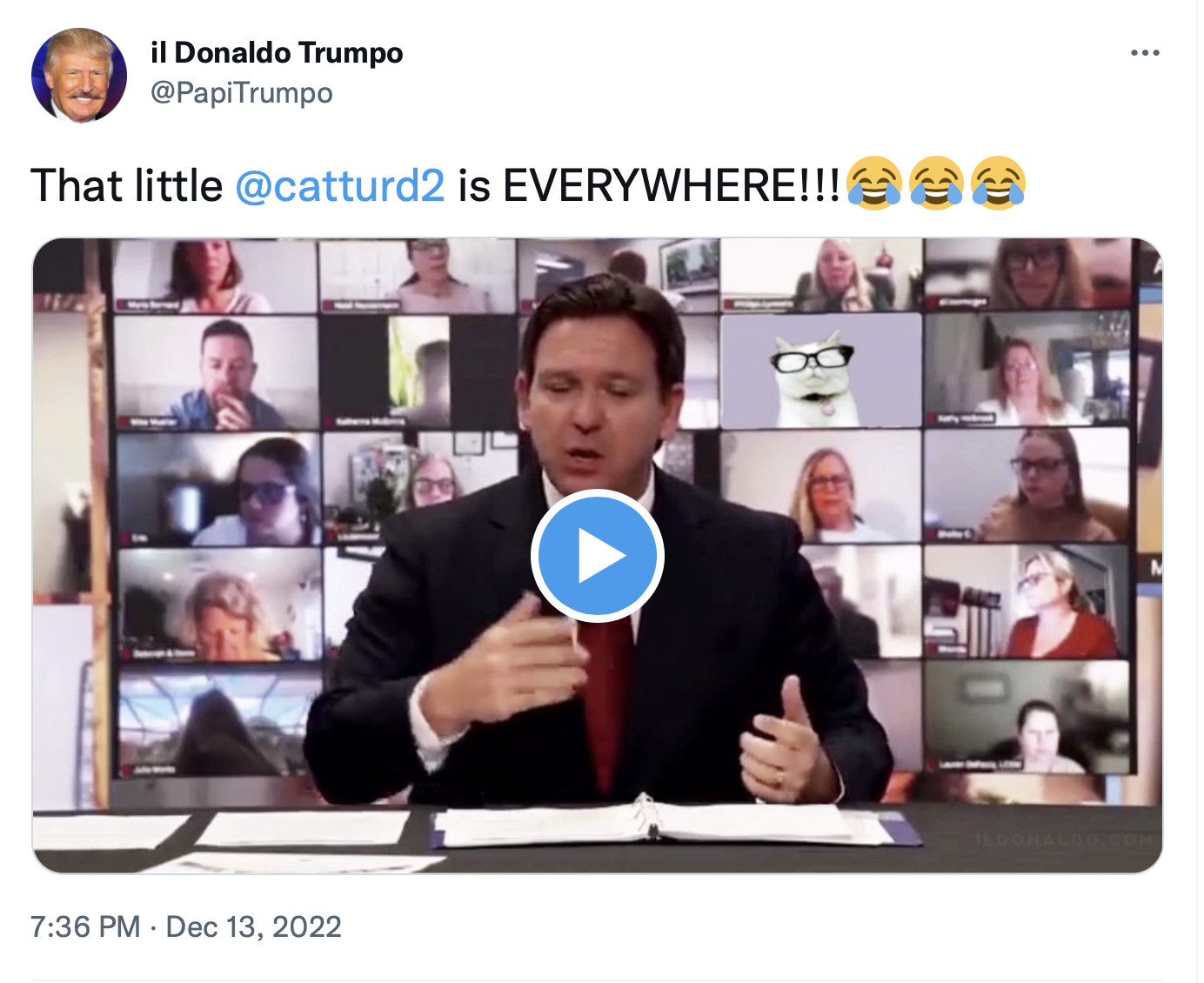
Task: Select the house rooftop video tile
Action: point(219,723)
